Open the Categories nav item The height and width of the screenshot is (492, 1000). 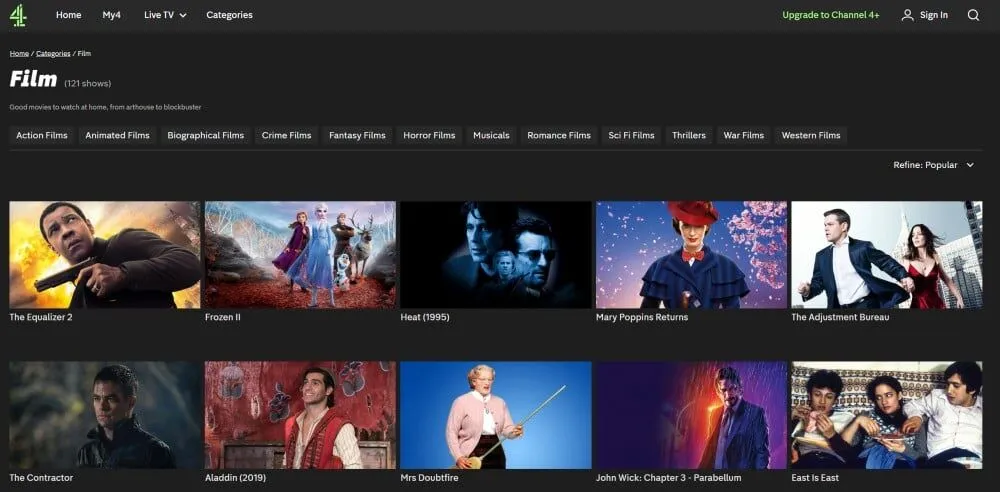[x=229, y=15]
